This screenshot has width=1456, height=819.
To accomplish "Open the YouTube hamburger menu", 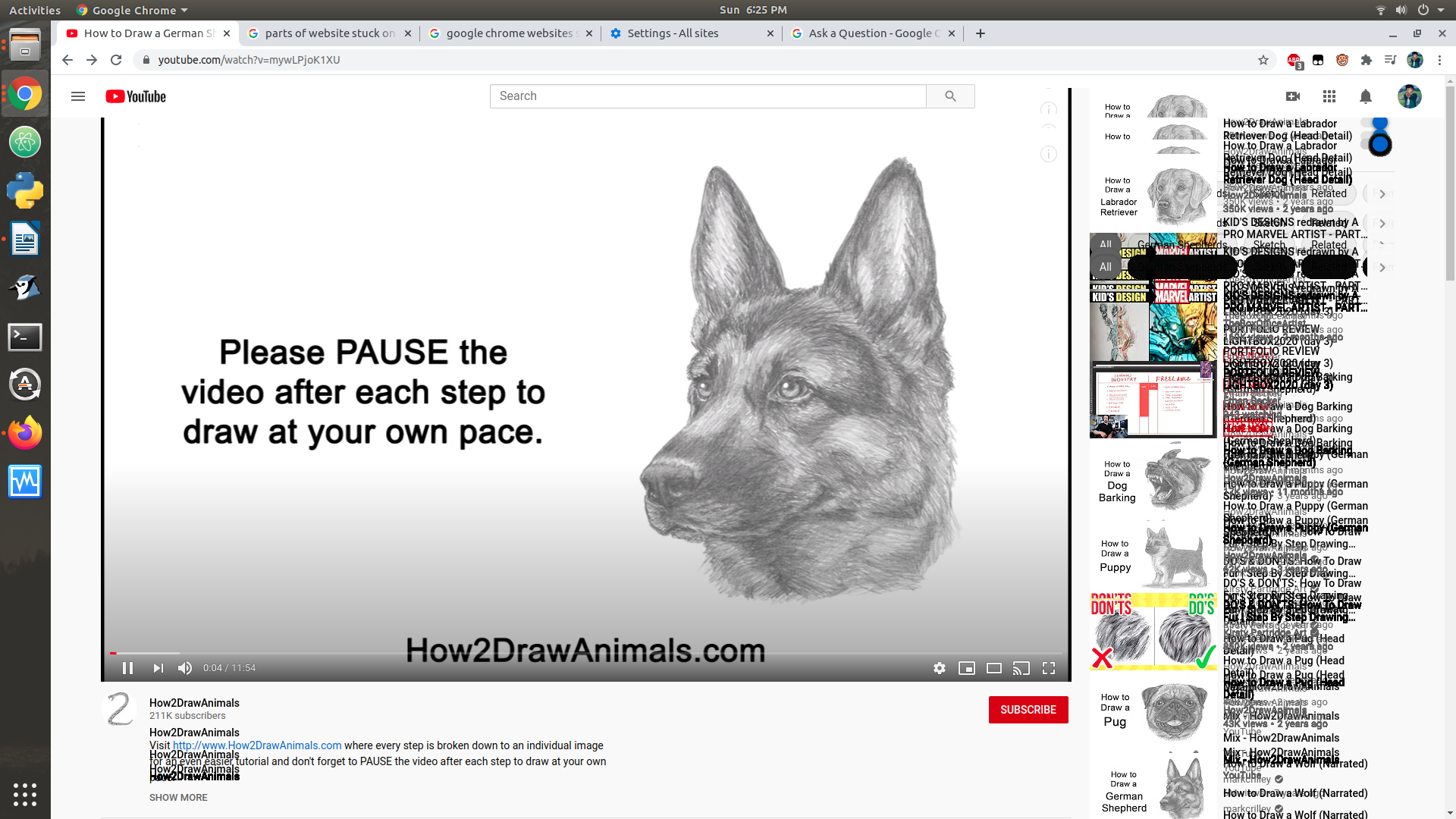I will point(78,96).
